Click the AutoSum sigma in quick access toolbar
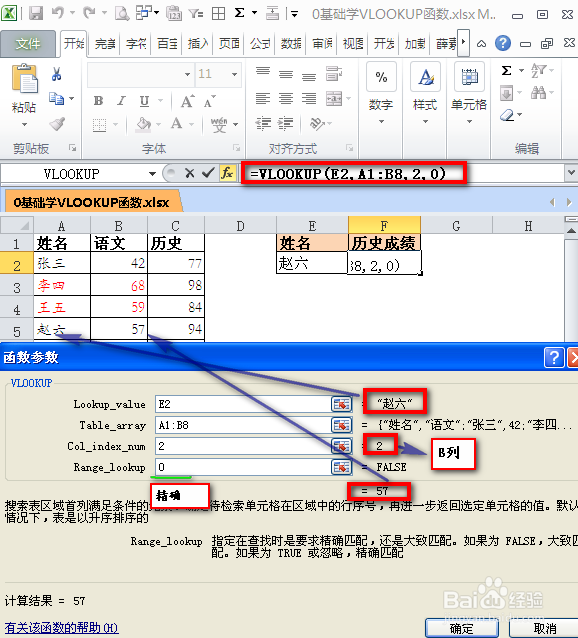578x638 pixels. [240, 13]
